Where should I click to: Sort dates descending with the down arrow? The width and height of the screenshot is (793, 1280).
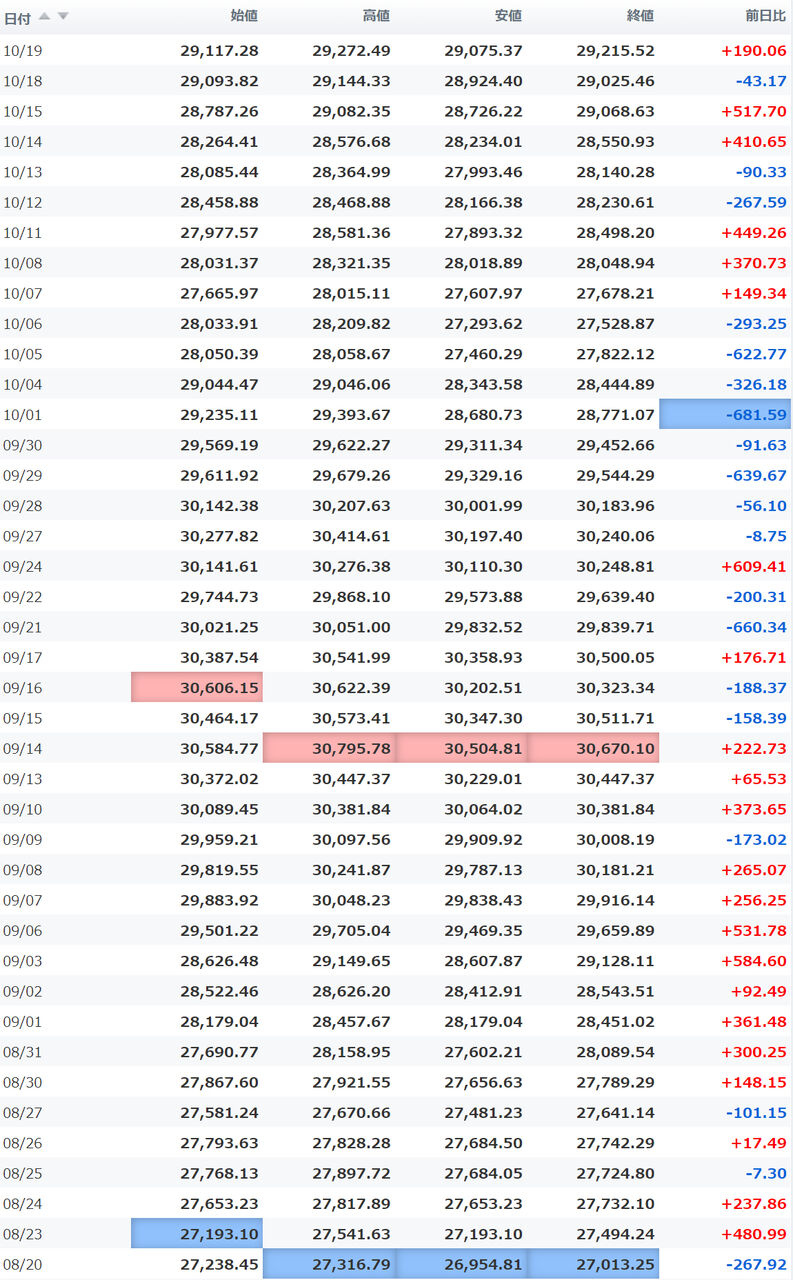point(63,16)
